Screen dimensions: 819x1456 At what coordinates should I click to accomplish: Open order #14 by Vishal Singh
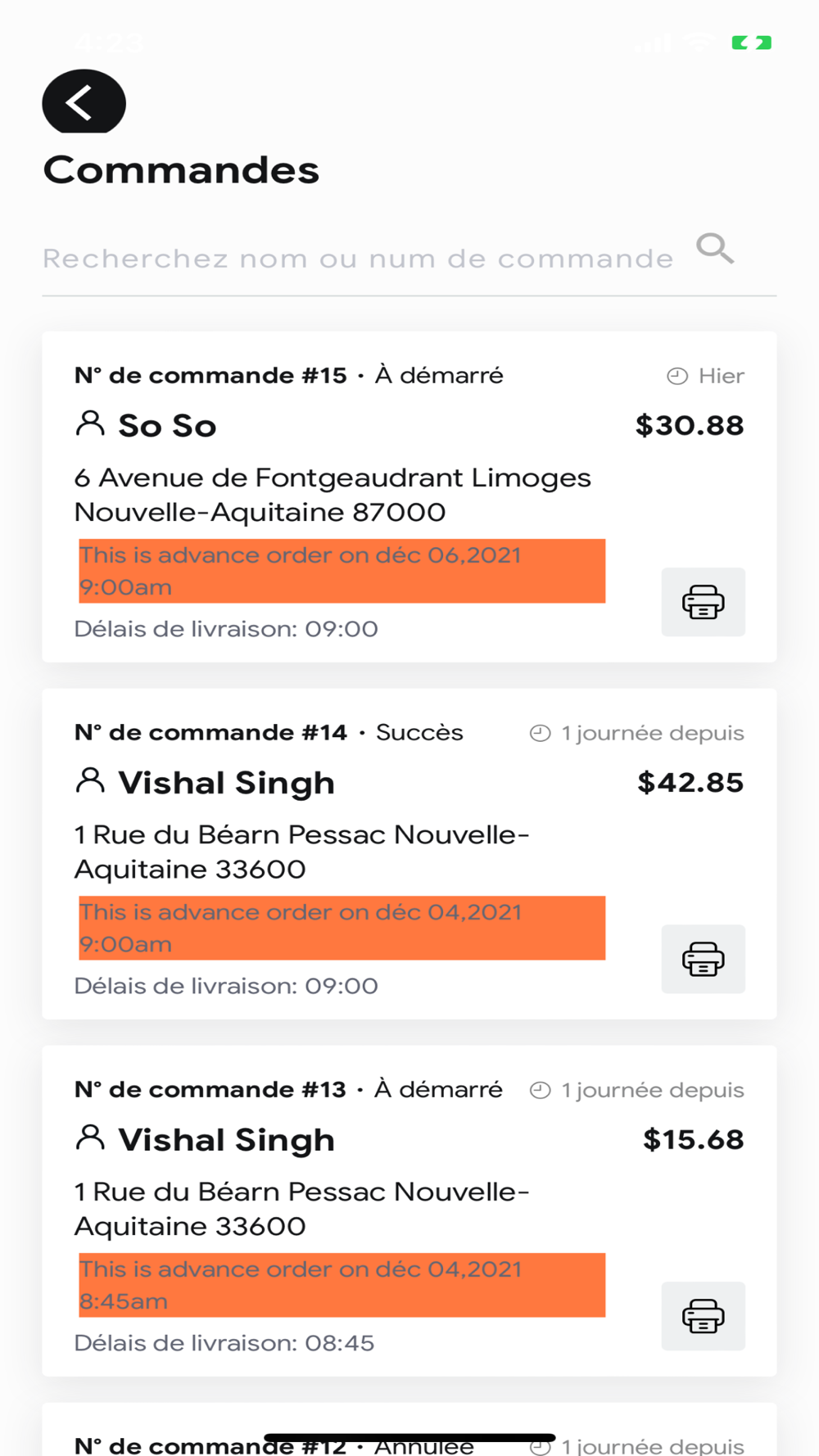tap(409, 854)
